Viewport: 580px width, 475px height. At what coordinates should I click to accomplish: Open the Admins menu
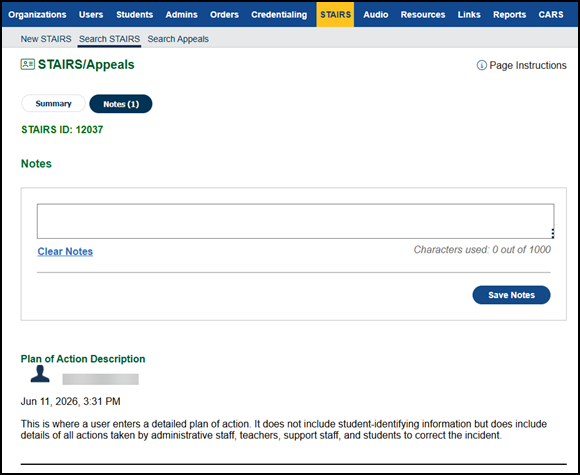(182, 15)
